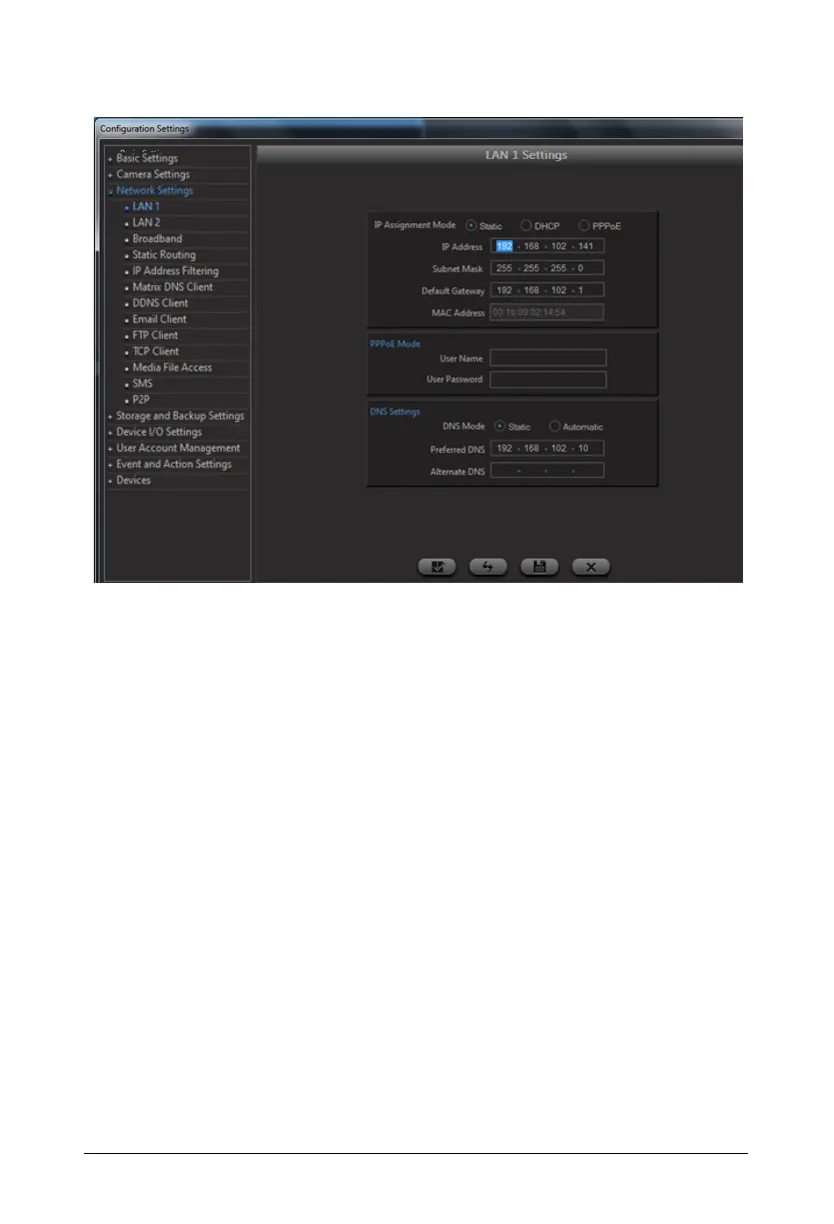Select PPPoE IP Assignment Mode
Image resolution: width=834 pixels, height=1224 pixels.
point(584,226)
